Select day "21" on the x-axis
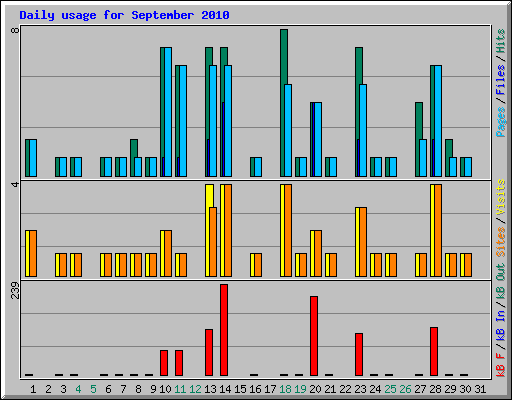The image size is (512, 400). (330, 389)
